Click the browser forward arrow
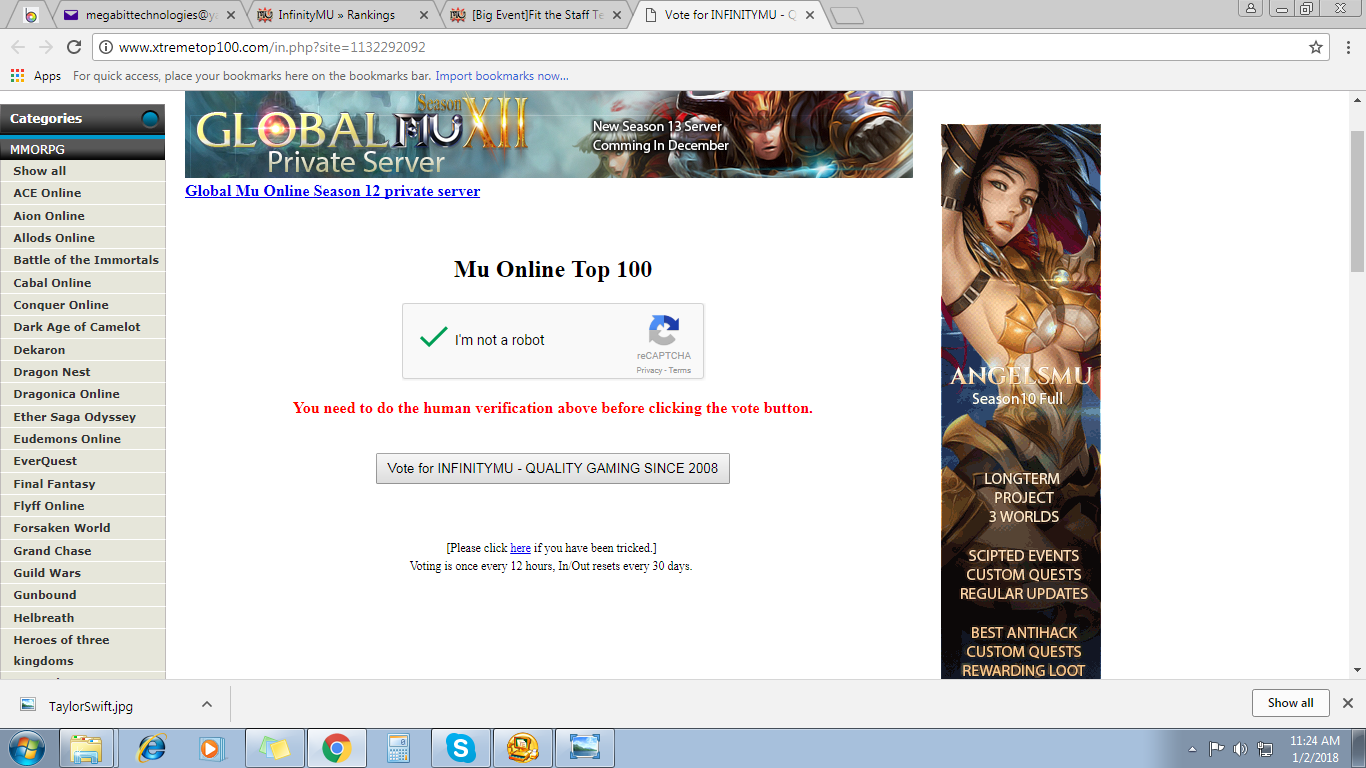1366x768 pixels. (x=46, y=47)
